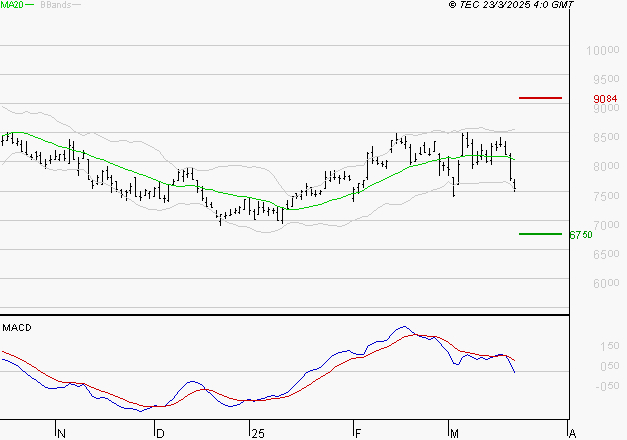Image resolution: width=627 pixels, height=440 pixels.
Task: Click the 9084 price label
Action: (x=606, y=99)
